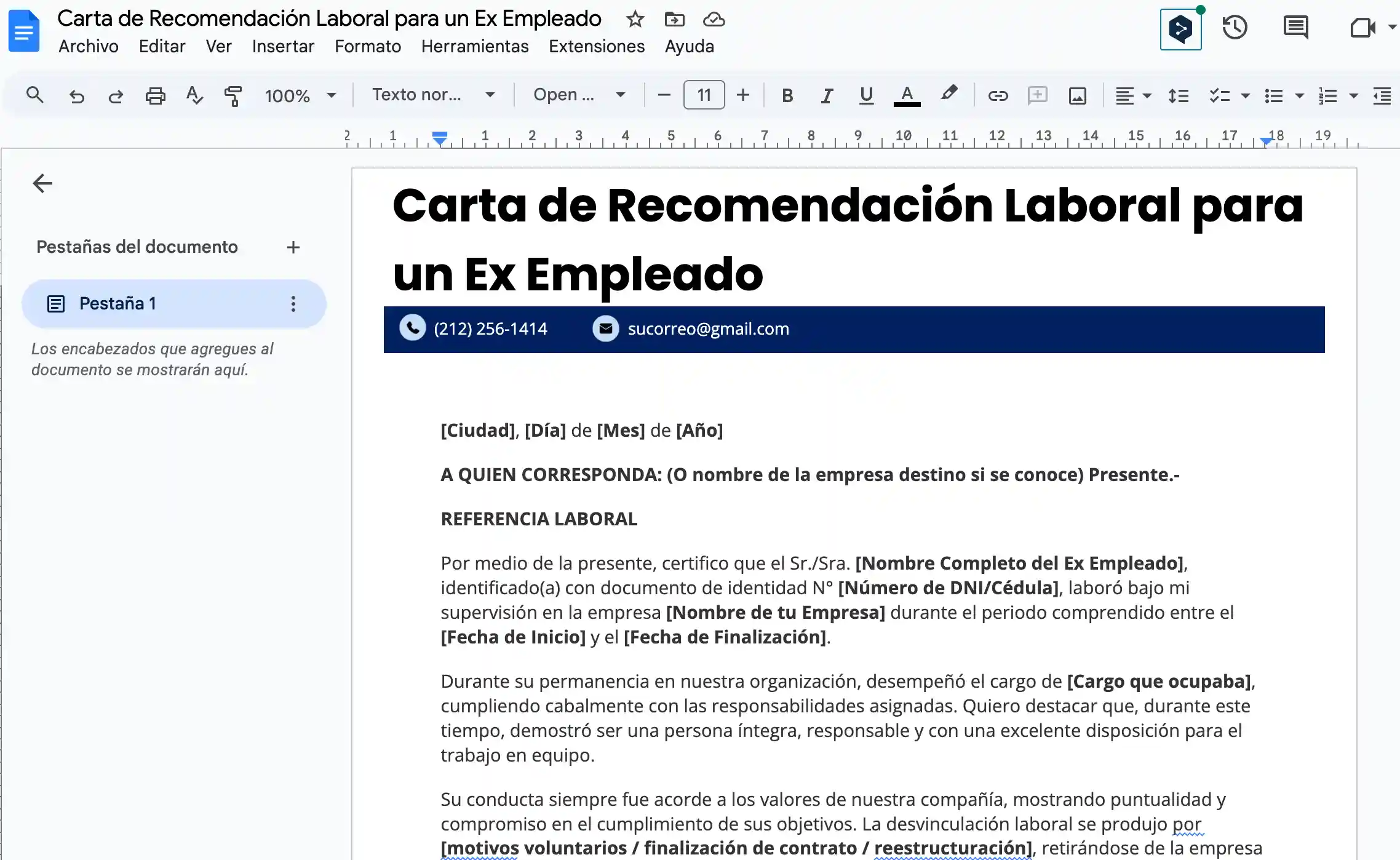This screenshot has height=860, width=1400.
Task: Underline the selected text
Action: point(867,95)
